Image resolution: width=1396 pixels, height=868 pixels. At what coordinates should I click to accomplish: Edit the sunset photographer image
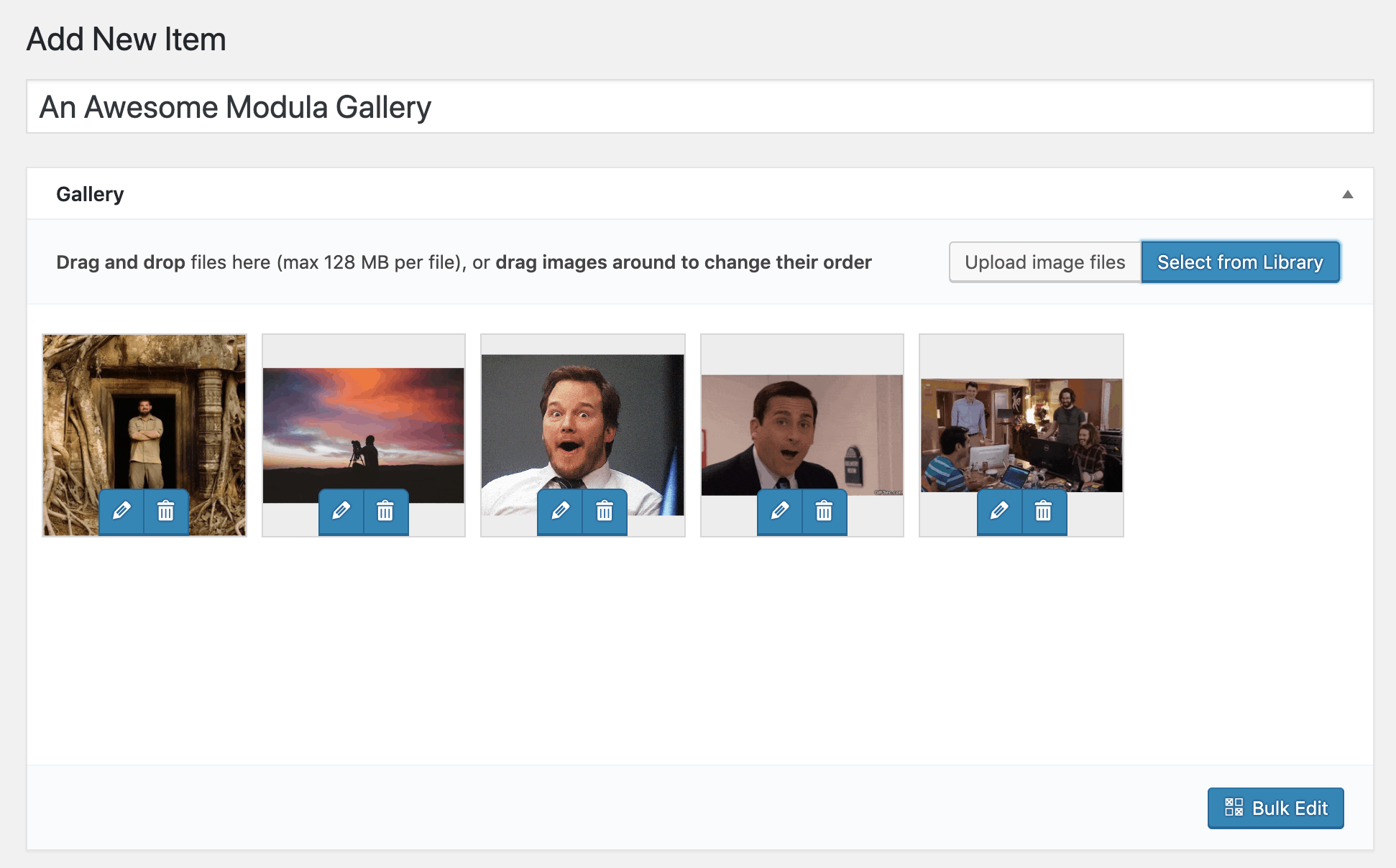341,512
